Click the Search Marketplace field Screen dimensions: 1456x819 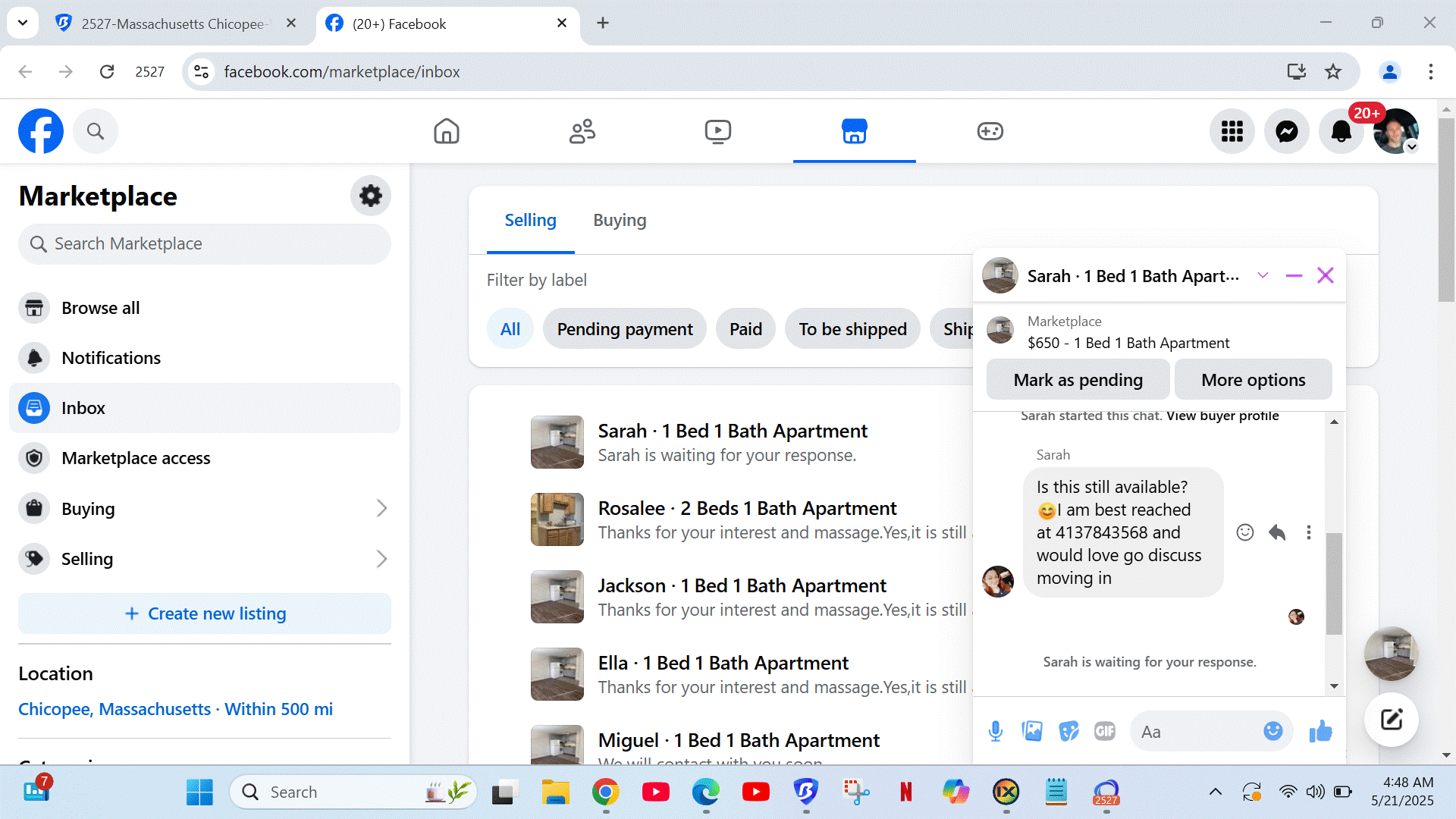tap(205, 244)
